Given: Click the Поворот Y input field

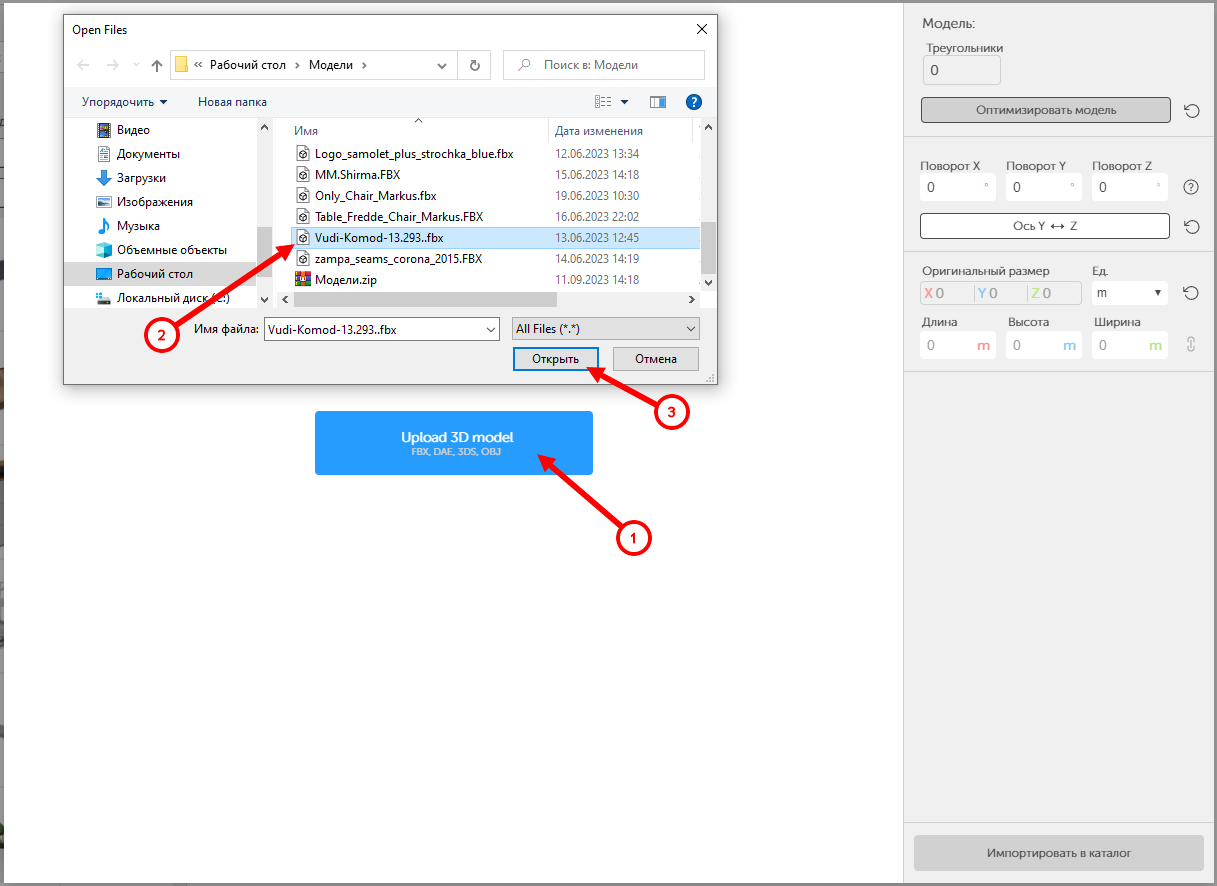Looking at the screenshot, I should (x=1044, y=187).
